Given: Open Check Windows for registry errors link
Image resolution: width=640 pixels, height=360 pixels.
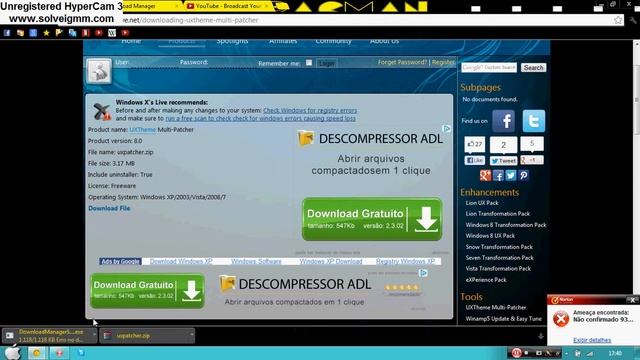Looking at the screenshot, I should pos(310,111).
